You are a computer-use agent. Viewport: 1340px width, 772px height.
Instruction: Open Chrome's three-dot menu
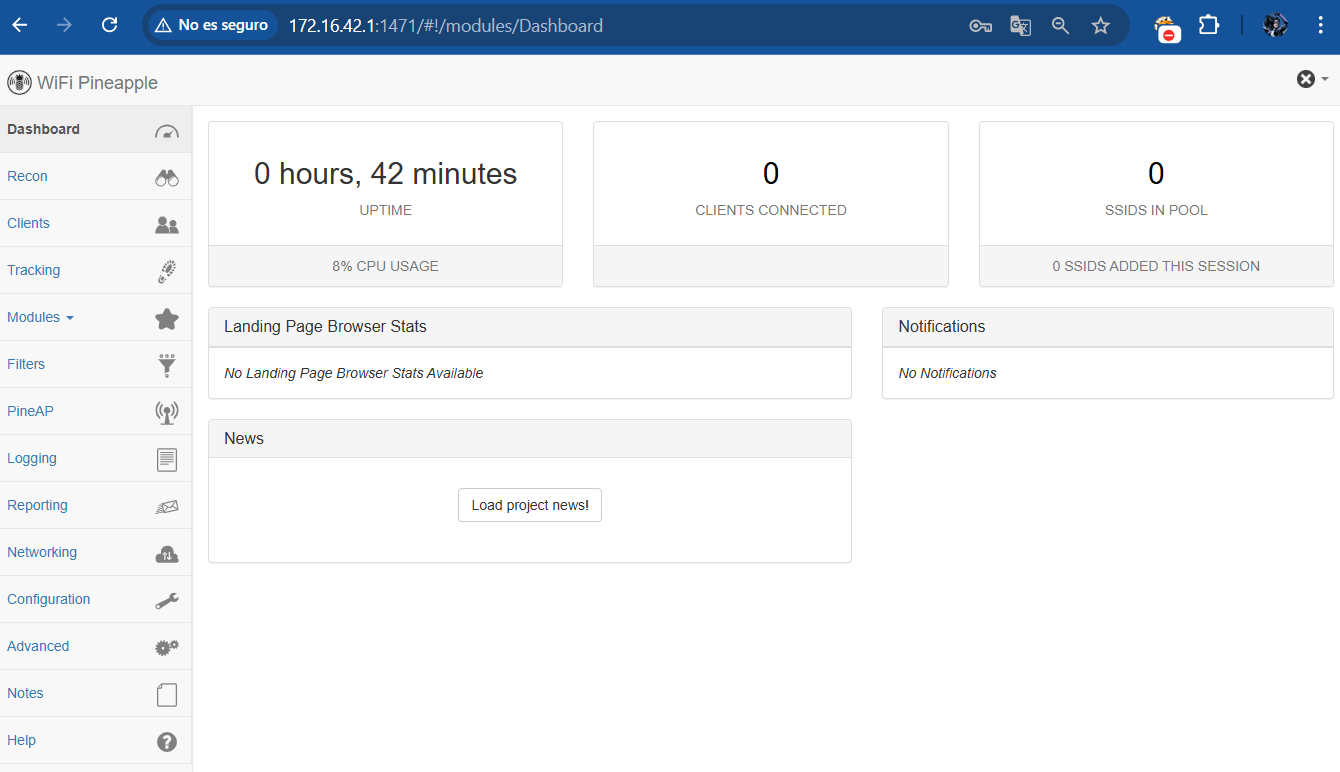(1320, 26)
